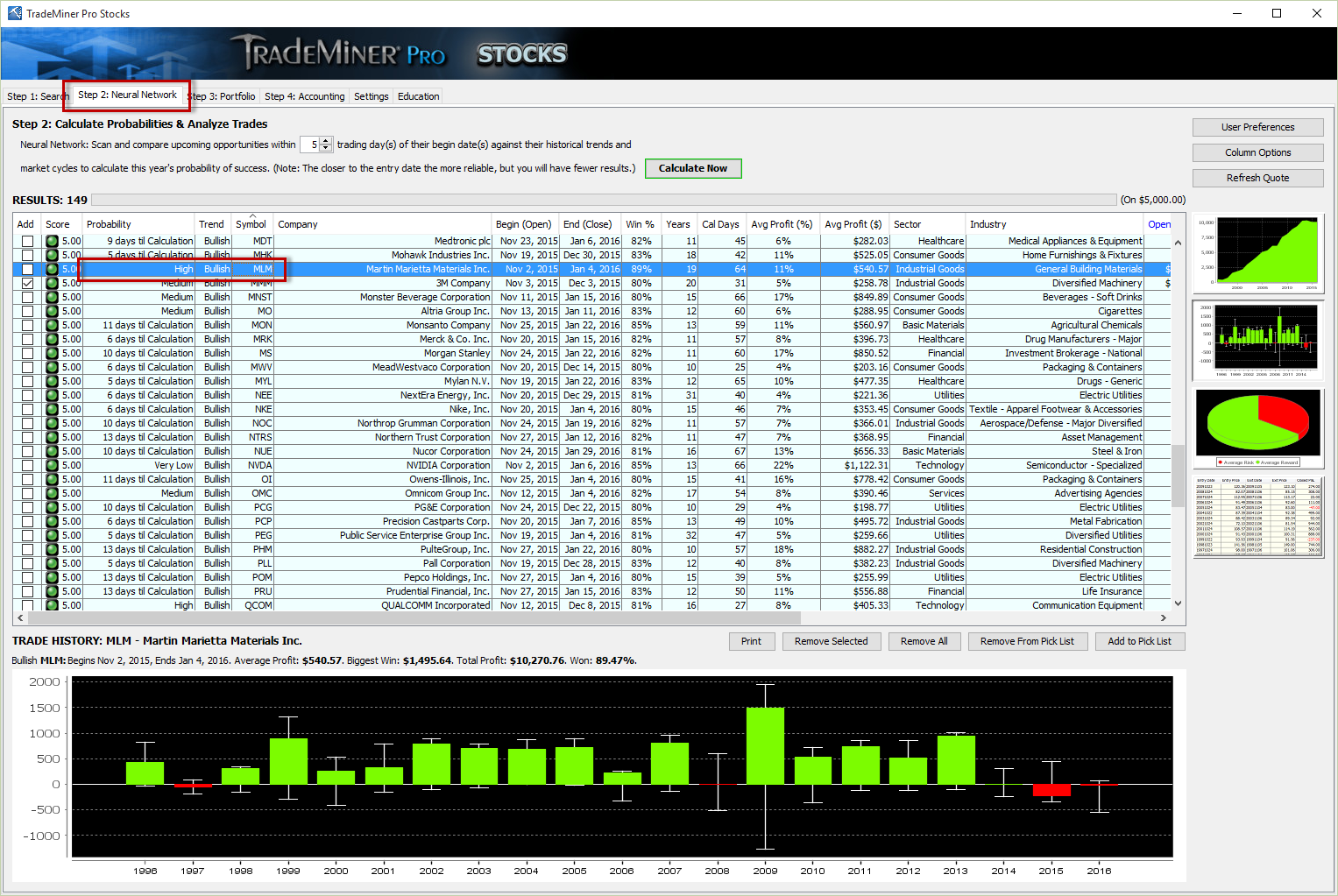Viewport: 1338px width, 896px height.
Task: Click green score icon in NVDA row
Action: pyautogui.click(x=52, y=465)
